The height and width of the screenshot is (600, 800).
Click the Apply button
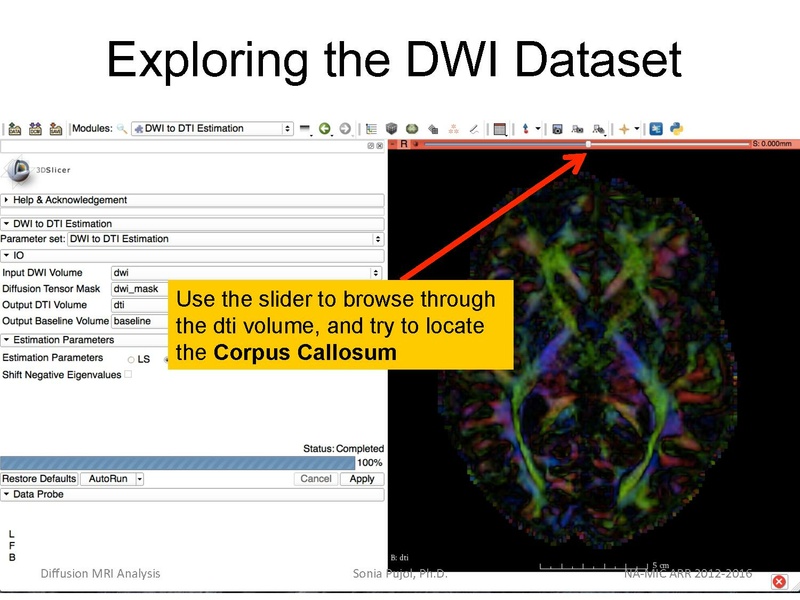361,479
